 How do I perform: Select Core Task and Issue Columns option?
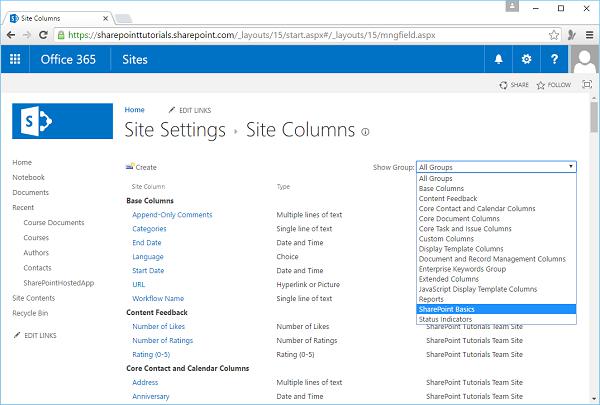[496, 229]
